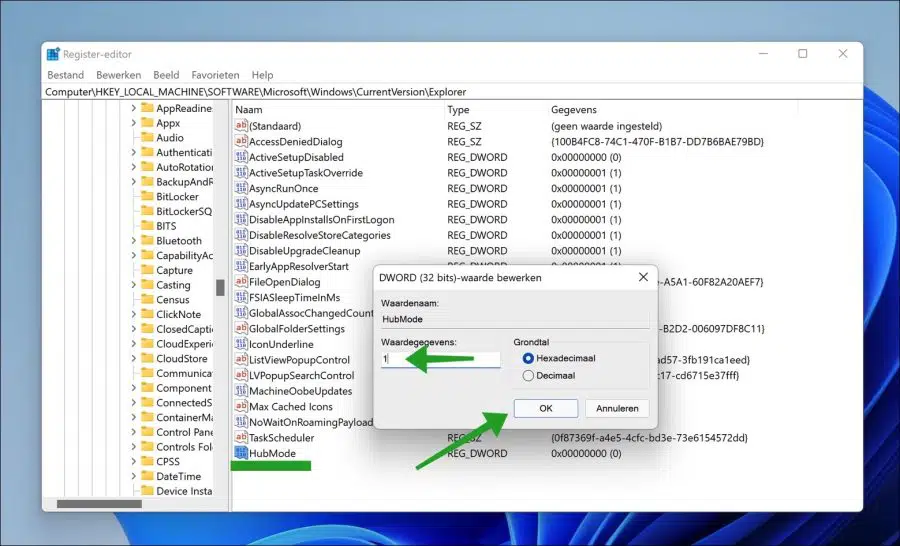This screenshot has height=546, width=900.
Task: Select the CPSS tree item
Action: click(168, 462)
